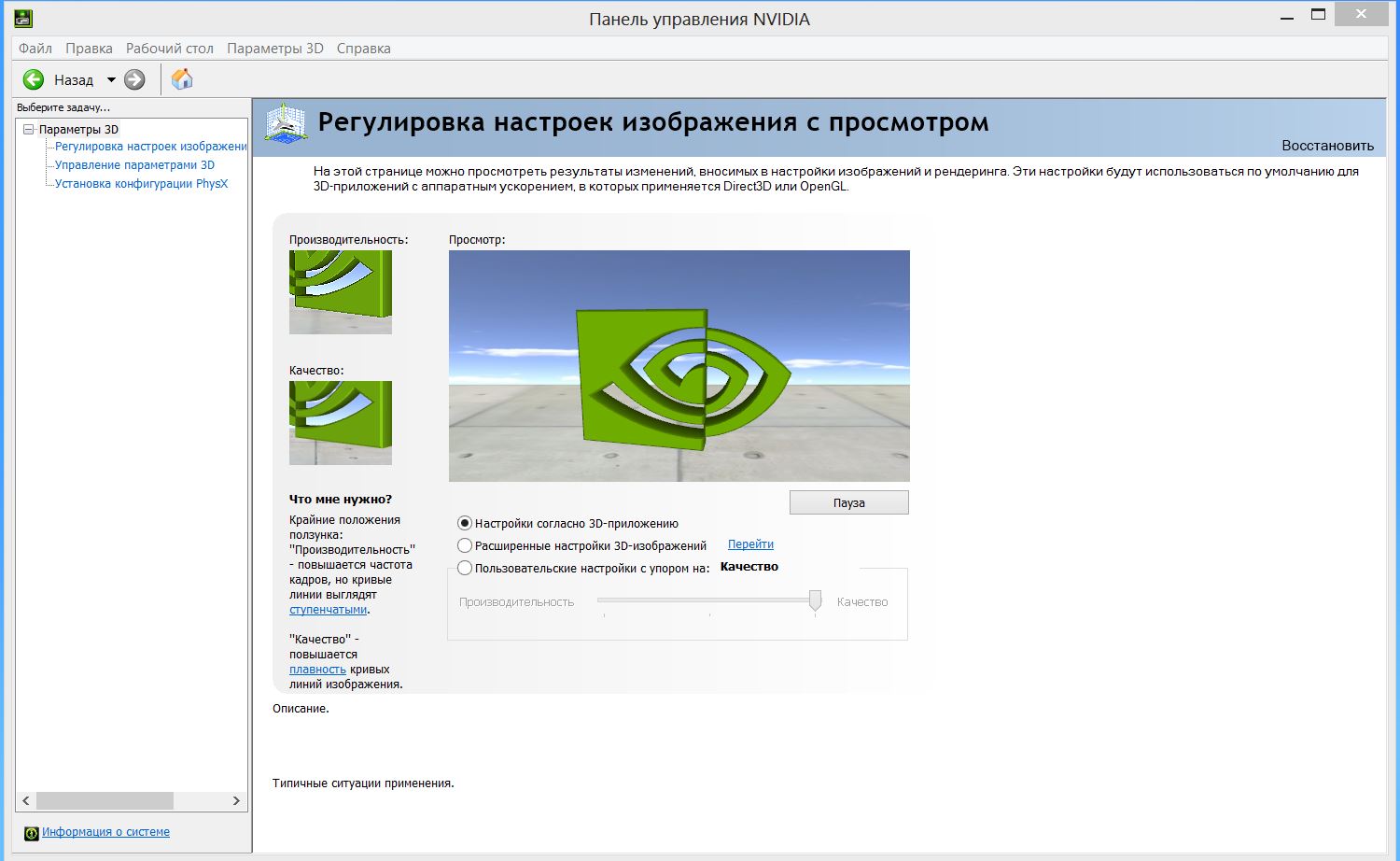Open the Параметры 3D menu
Screen dimensions: 1400x861
275,49
